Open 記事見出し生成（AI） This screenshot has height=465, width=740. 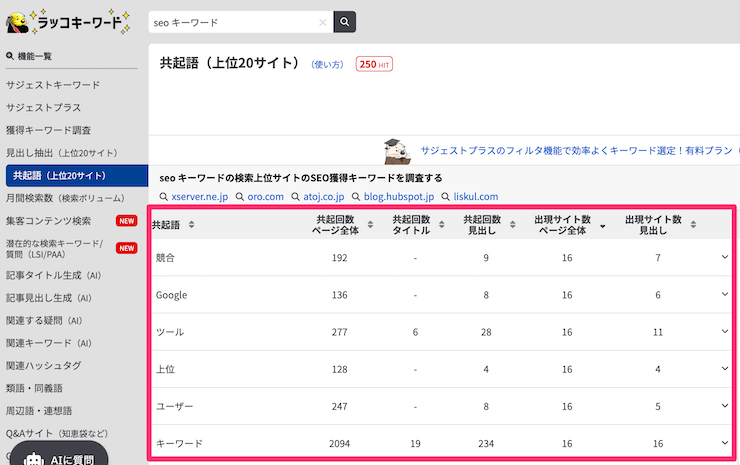coord(49,298)
